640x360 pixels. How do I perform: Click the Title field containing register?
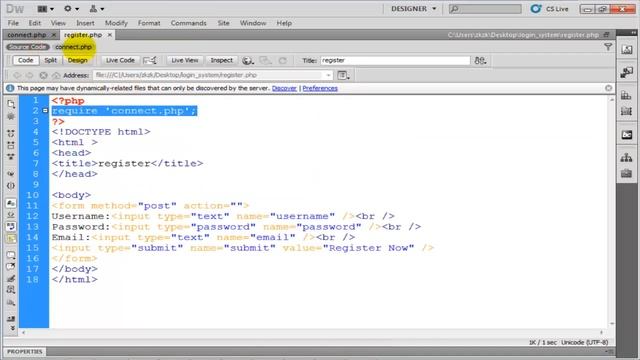coord(395,60)
